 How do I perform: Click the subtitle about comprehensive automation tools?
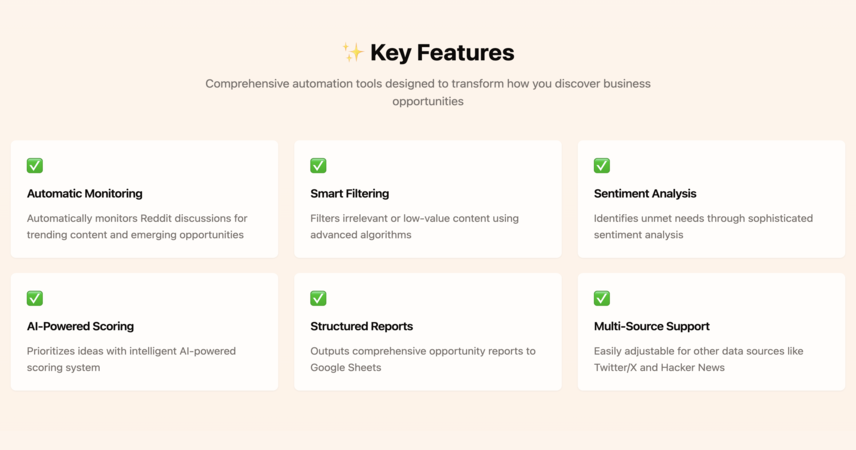(428, 92)
